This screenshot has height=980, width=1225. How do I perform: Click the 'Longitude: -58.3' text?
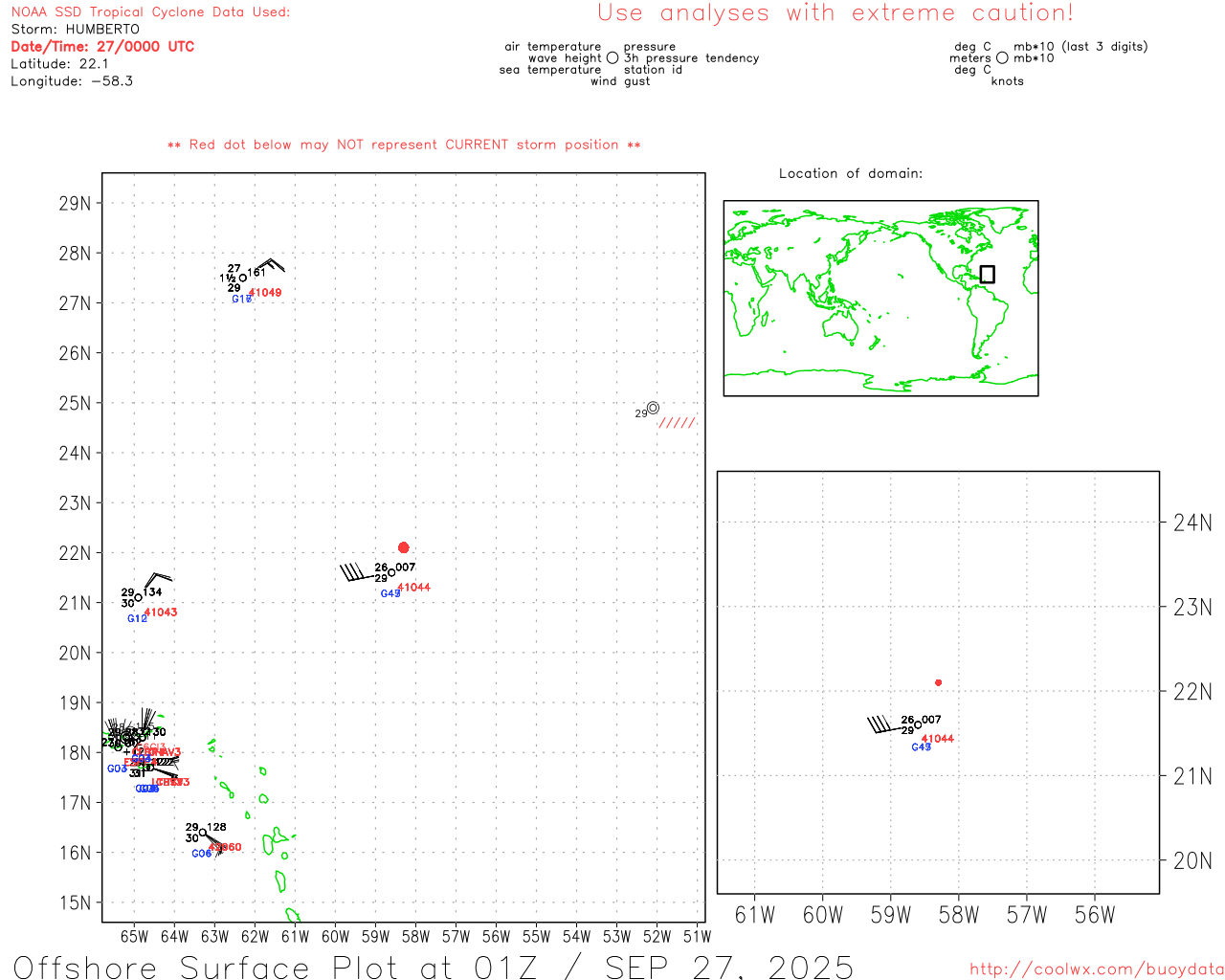(x=72, y=81)
